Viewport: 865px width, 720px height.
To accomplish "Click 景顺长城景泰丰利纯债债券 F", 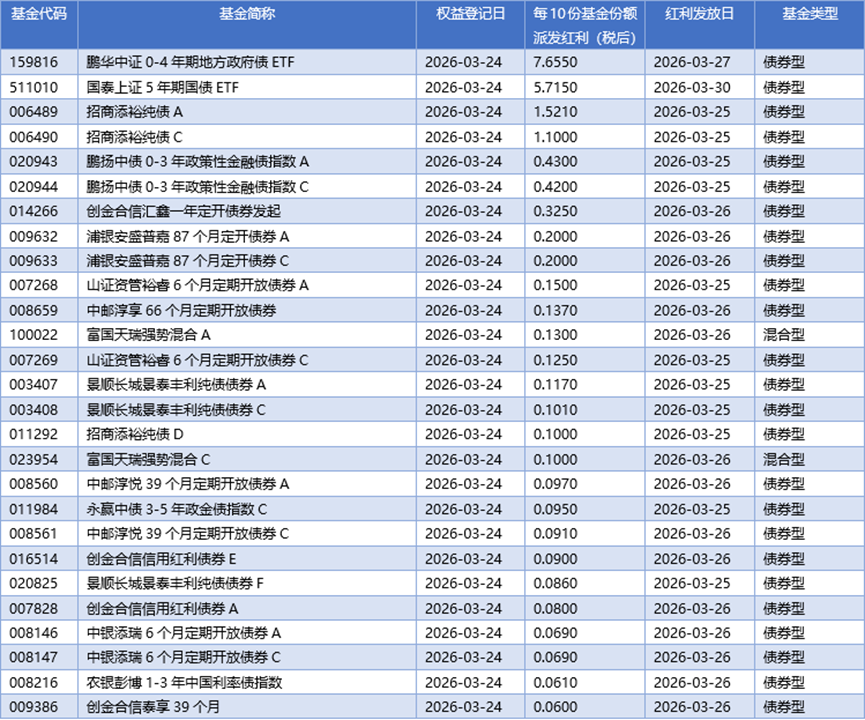I will [175, 583].
